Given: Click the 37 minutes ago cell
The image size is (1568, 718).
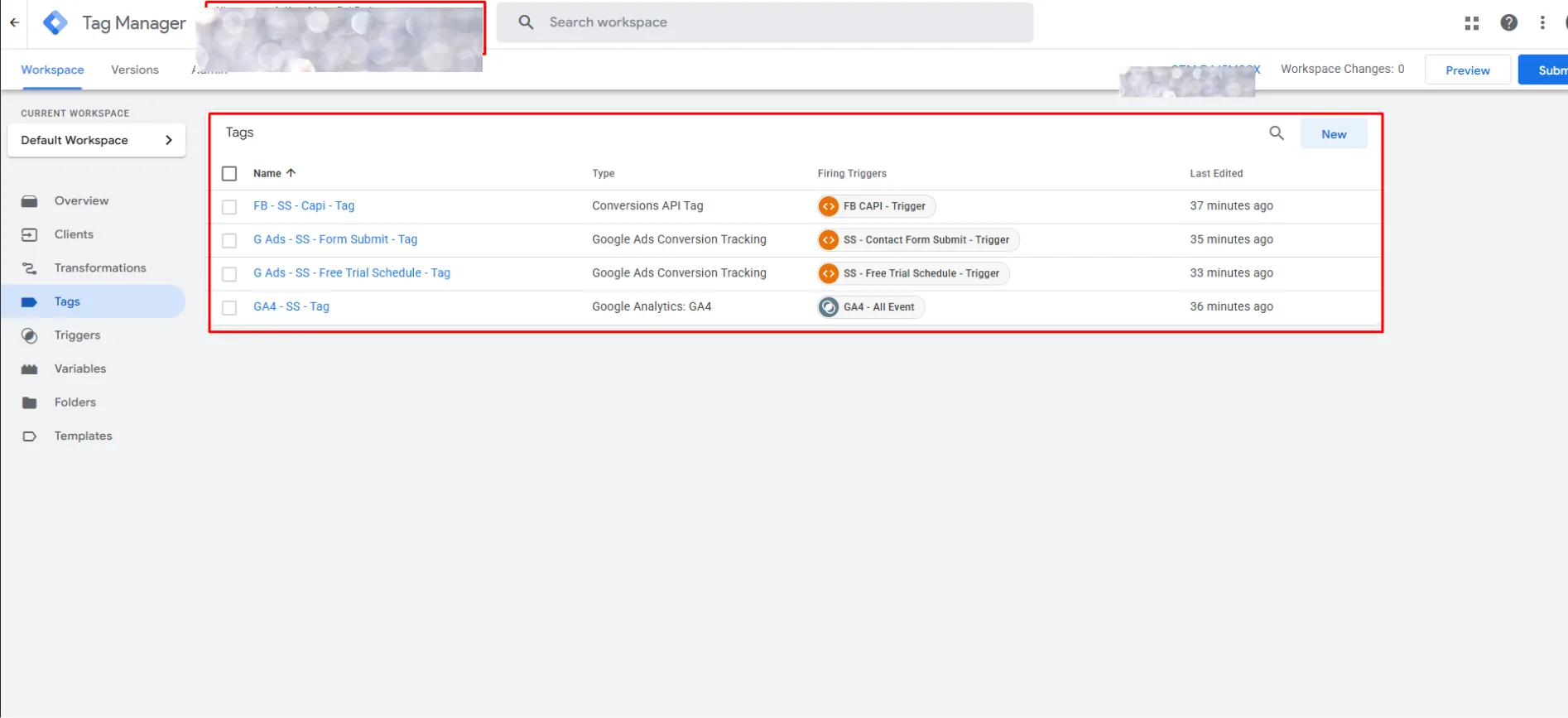Looking at the screenshot, I should click(1231, 206).
